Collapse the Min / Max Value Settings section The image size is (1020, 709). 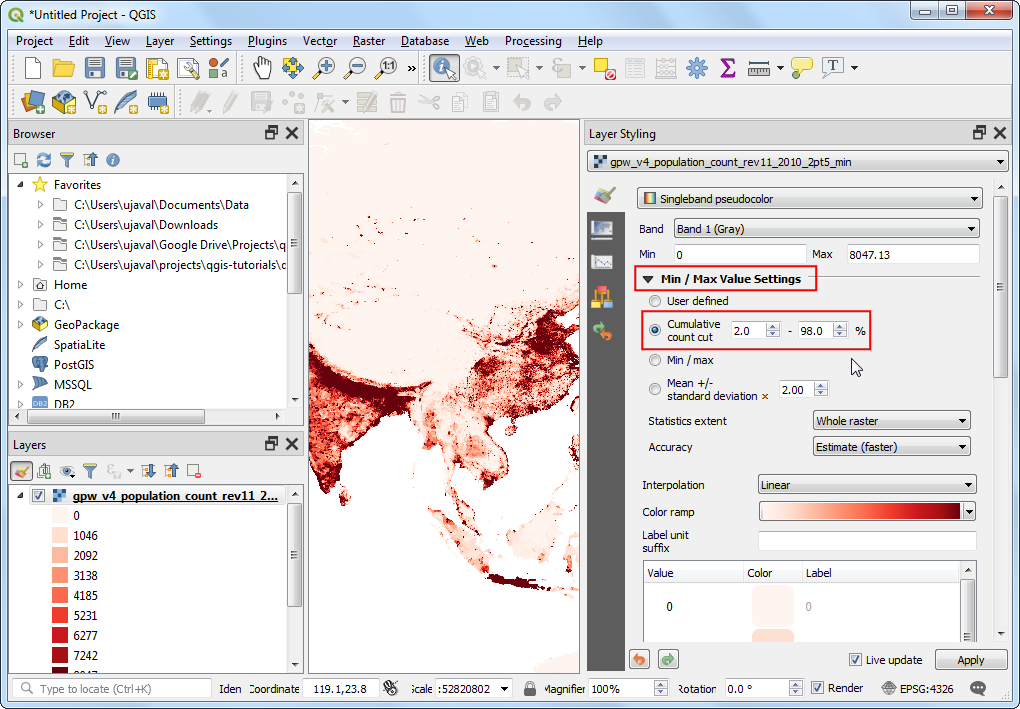[x=648, y=279]
